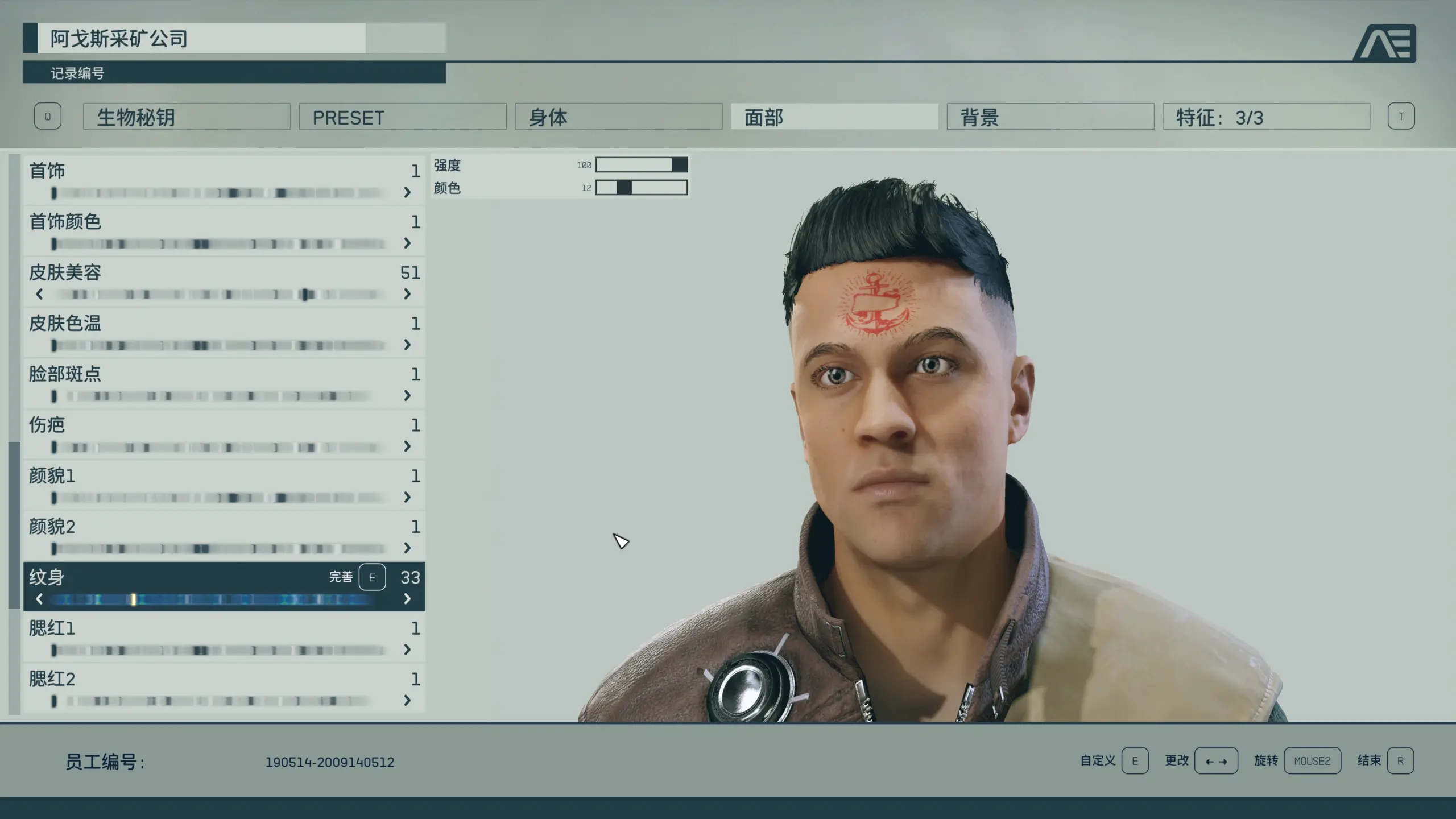Image resolution: width=1456 pixels, height=819 pixels.
Task: Click the left chevron on the 皮肤美容 row
Action: [x=39, y=294]
